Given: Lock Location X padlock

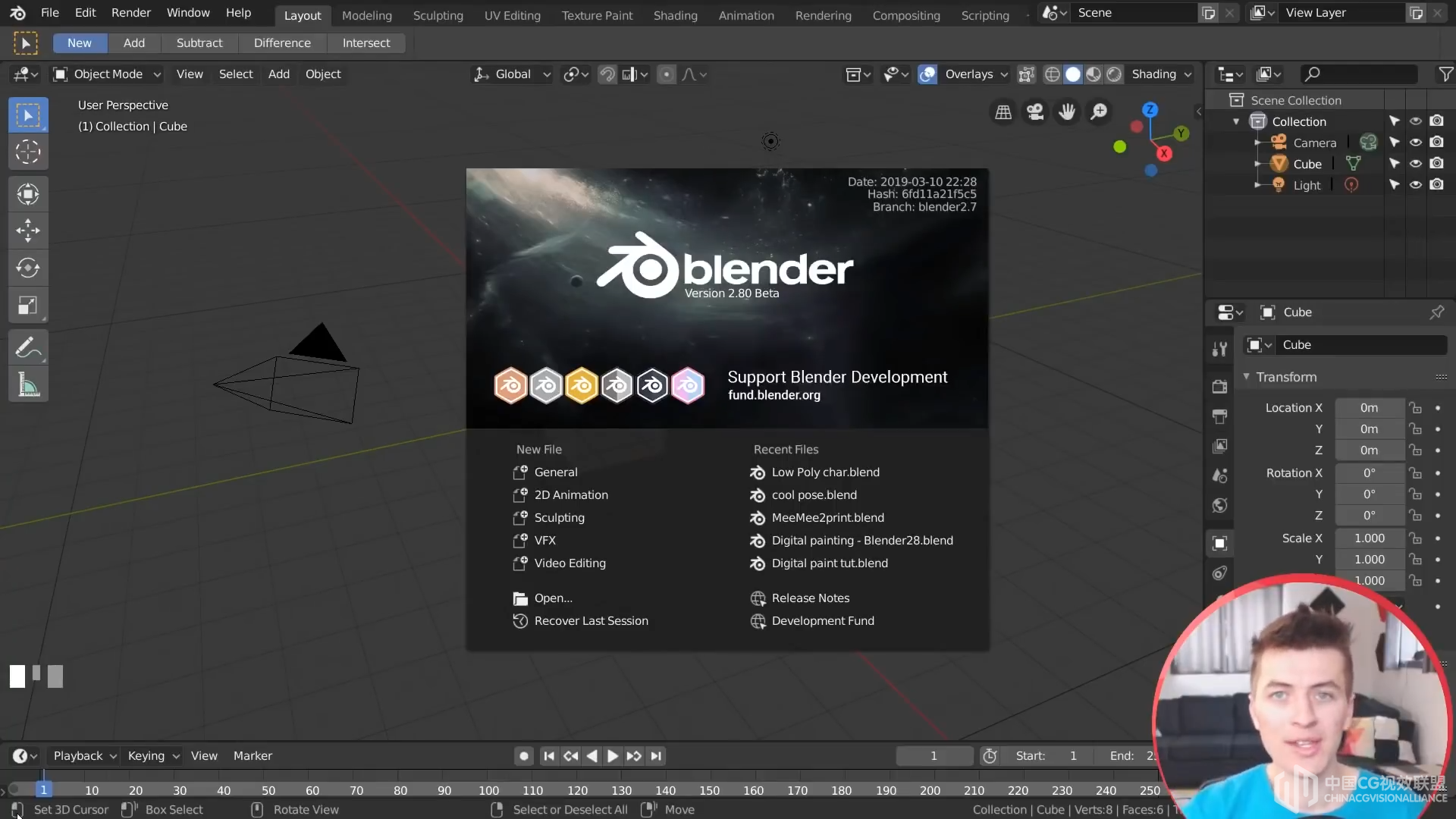Looking at the screenshot, I should pyautogui.click(x=1415, y=408).
